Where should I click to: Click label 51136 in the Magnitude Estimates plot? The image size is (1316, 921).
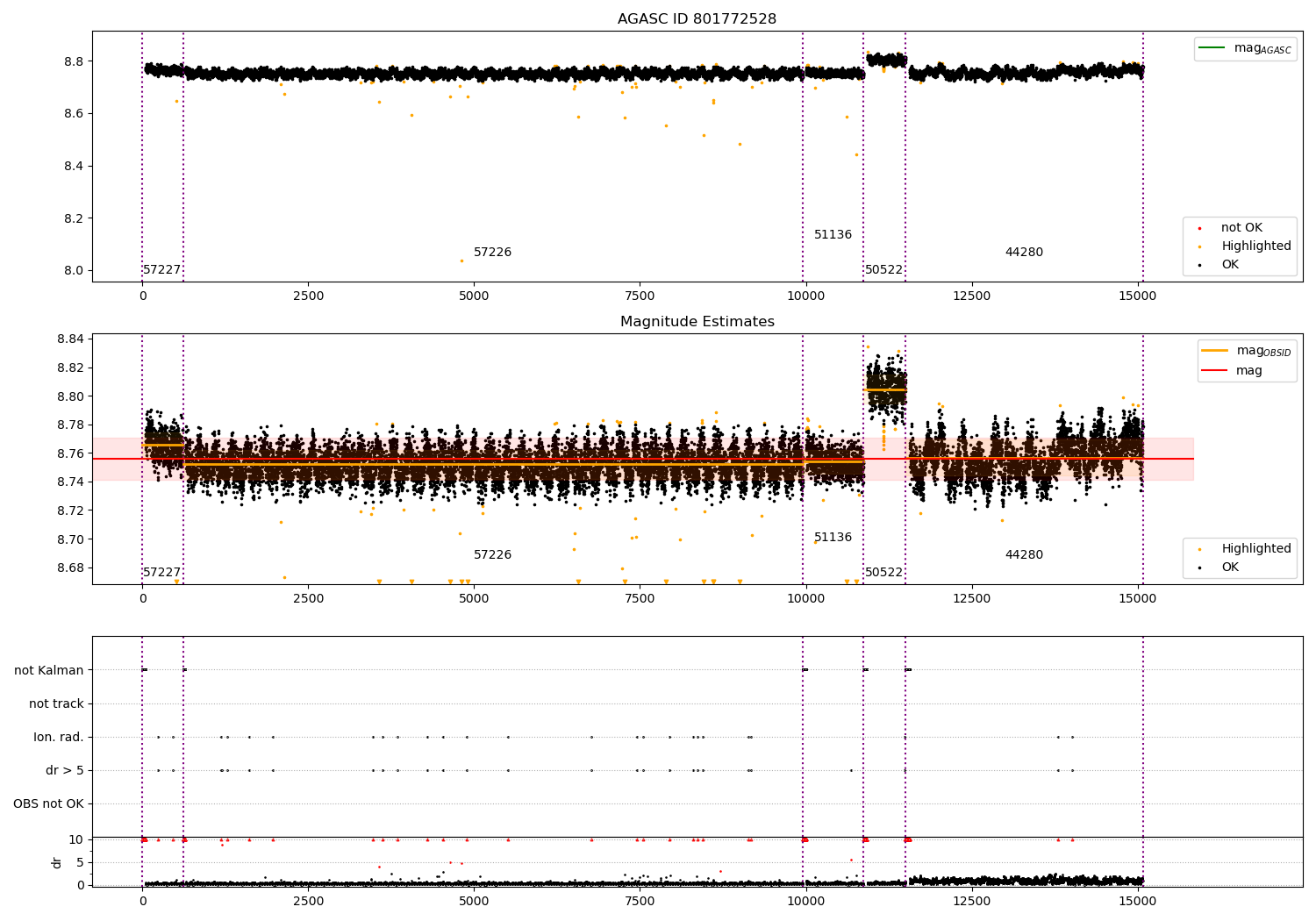point(833,538)
